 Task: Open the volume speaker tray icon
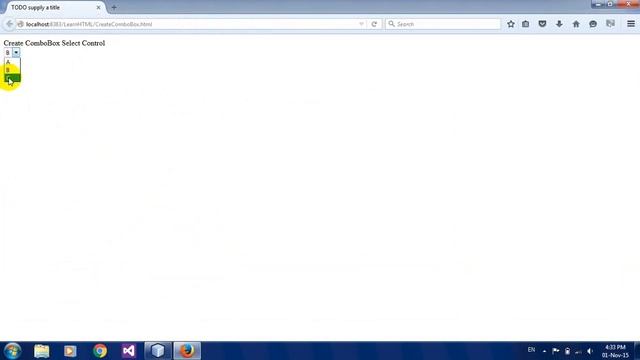590,351
